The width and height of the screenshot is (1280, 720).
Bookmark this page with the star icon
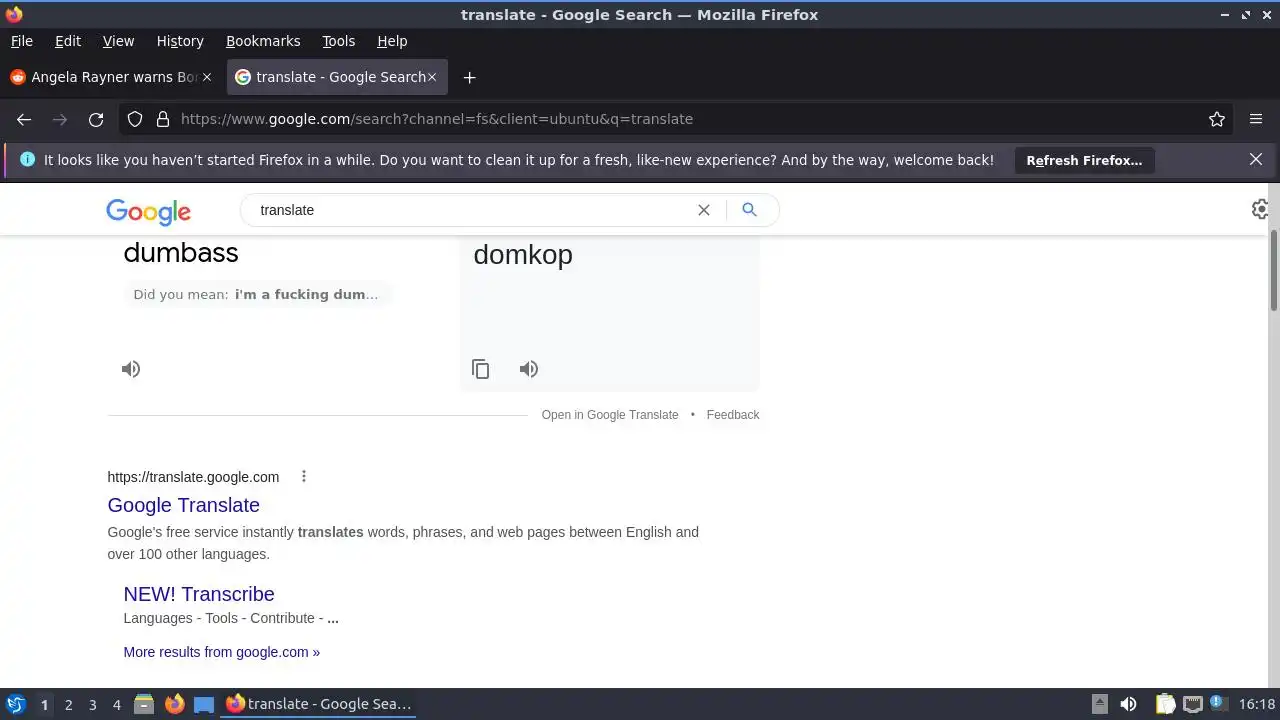(1217, 119)
